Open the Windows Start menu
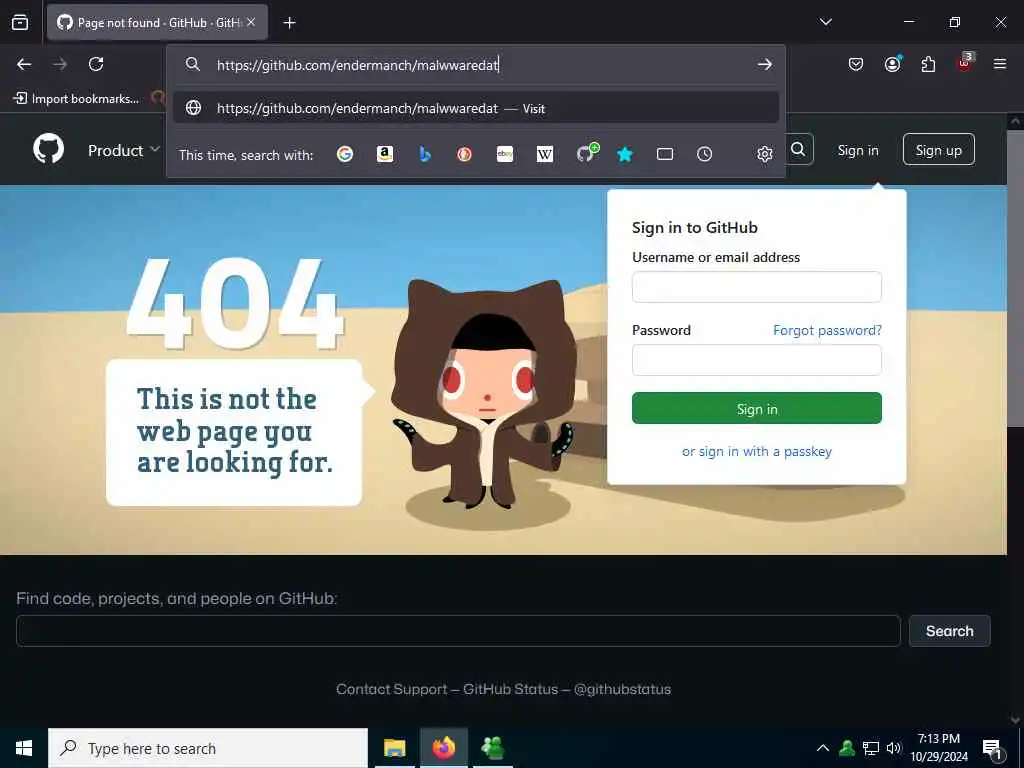This screenshot has width=1024, height=768. click(x=24, y=748)
